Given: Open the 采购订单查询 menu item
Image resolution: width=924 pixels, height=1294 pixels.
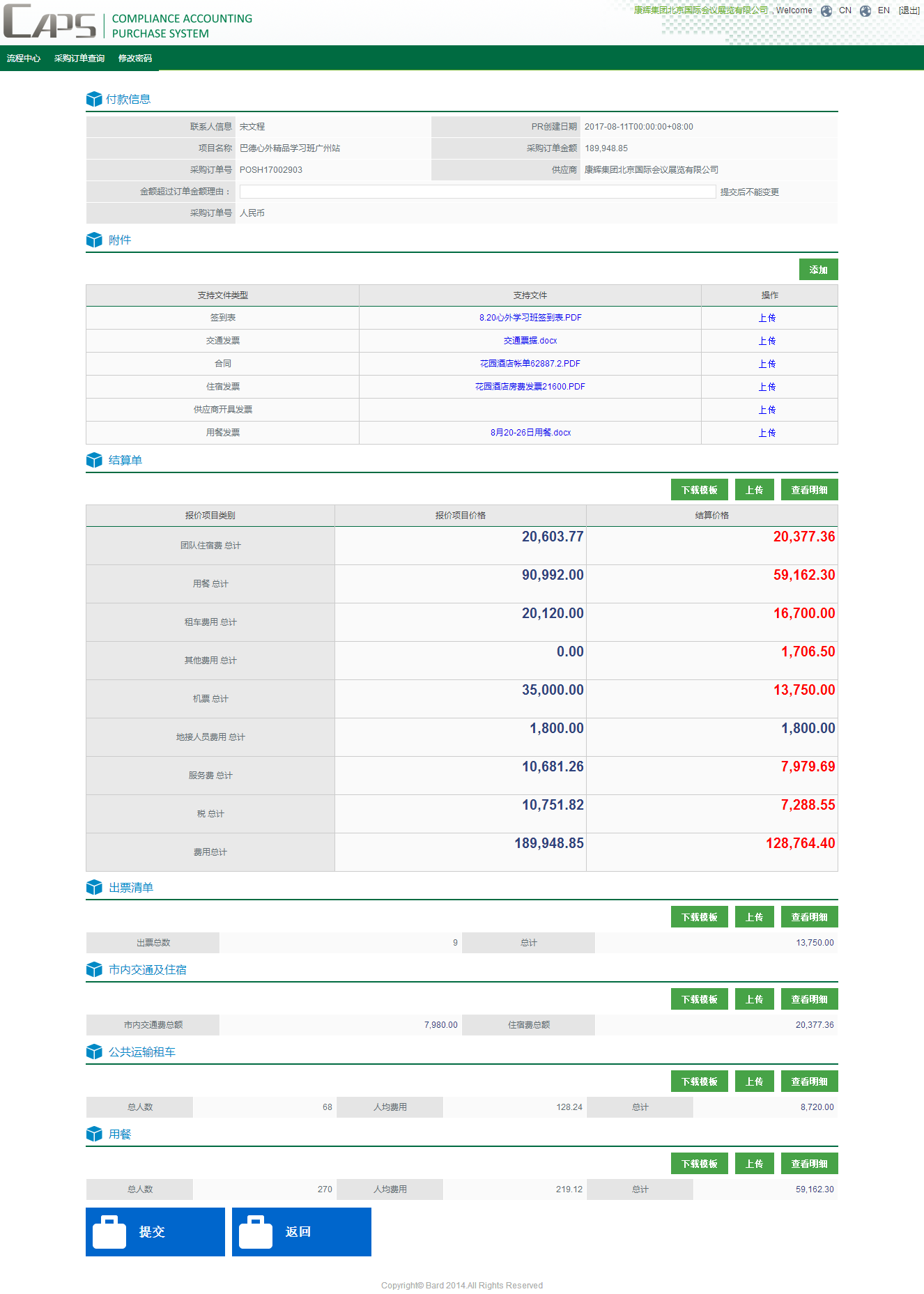Looking at the screenshot, I should click(79, 59).
